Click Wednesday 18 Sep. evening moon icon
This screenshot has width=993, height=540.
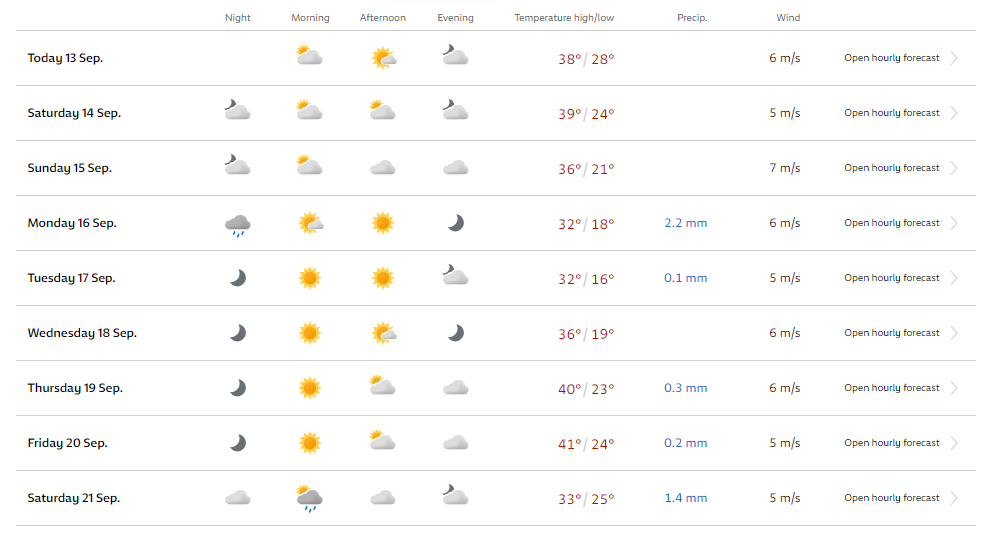coord(455,333)
